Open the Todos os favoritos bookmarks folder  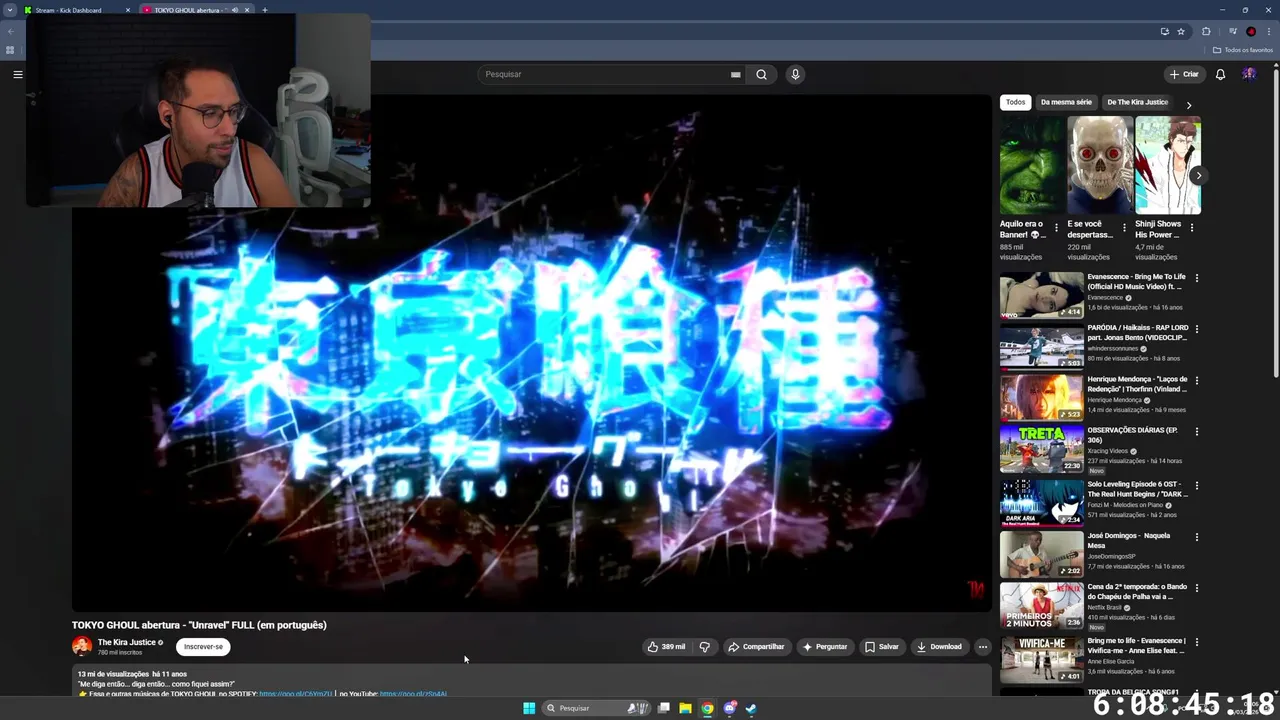[x=1243, y=50]
